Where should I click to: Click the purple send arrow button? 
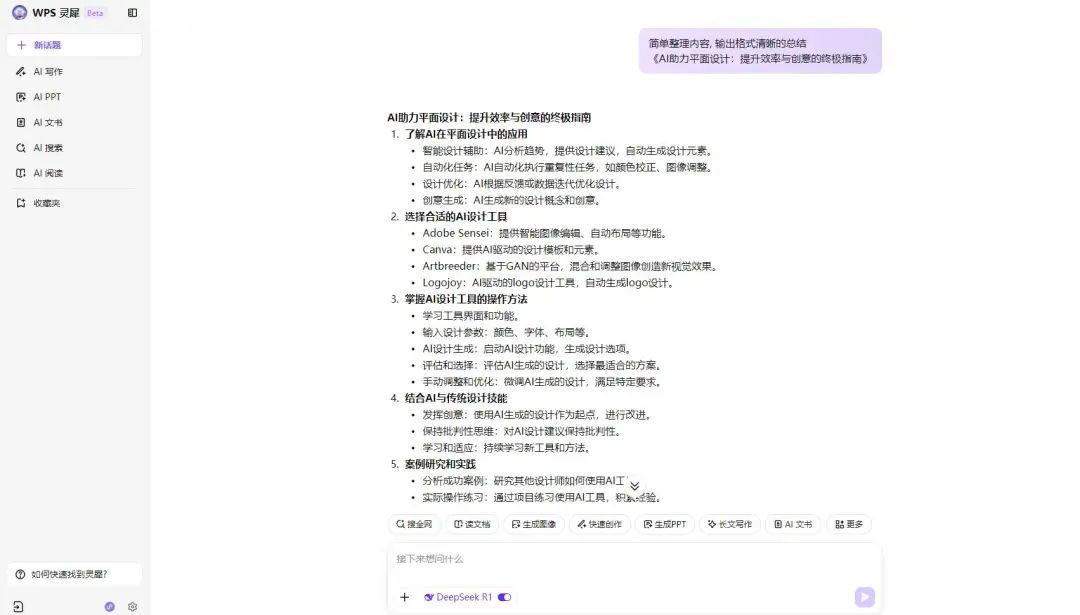[863, 596]
